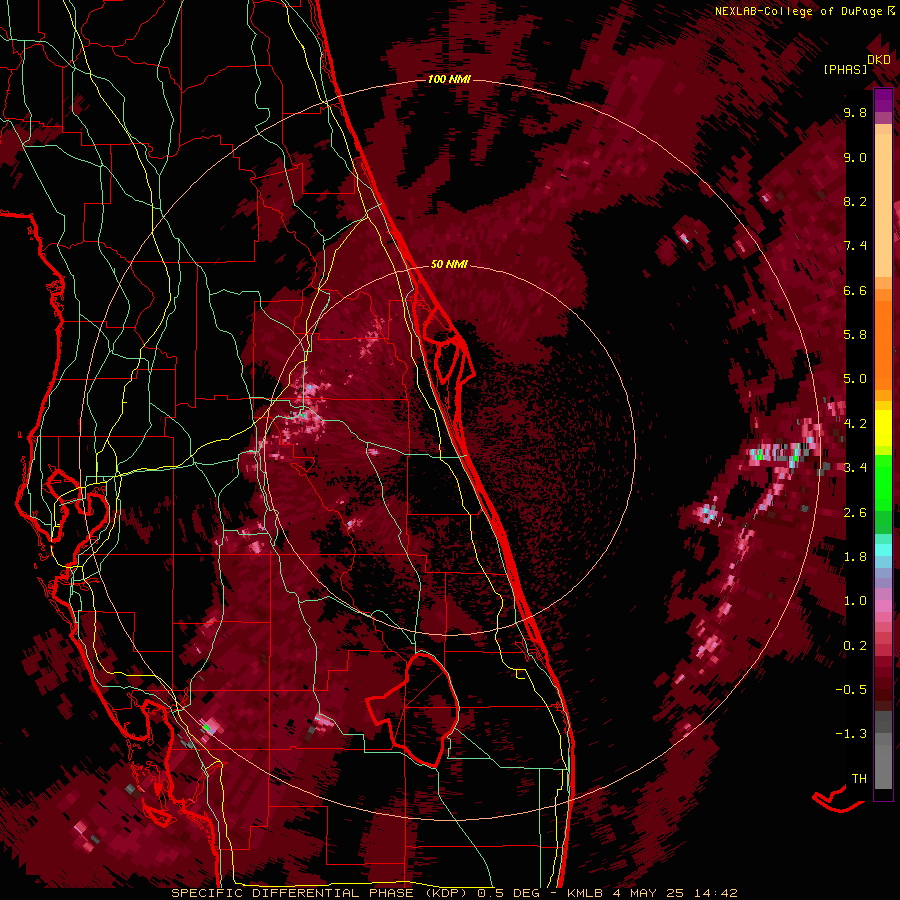Click the yellow segment of the color bar
The width and height of the screenshot is (900, 900).
point(883,428)
